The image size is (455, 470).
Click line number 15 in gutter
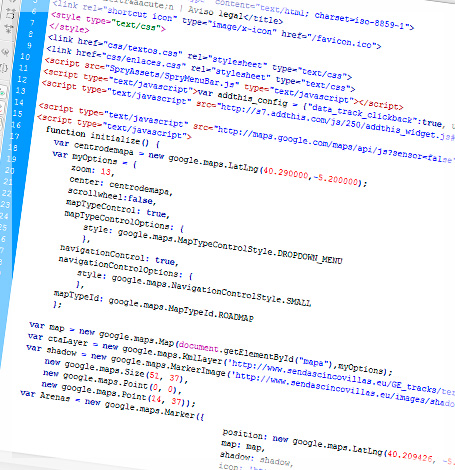pos(17,114)
